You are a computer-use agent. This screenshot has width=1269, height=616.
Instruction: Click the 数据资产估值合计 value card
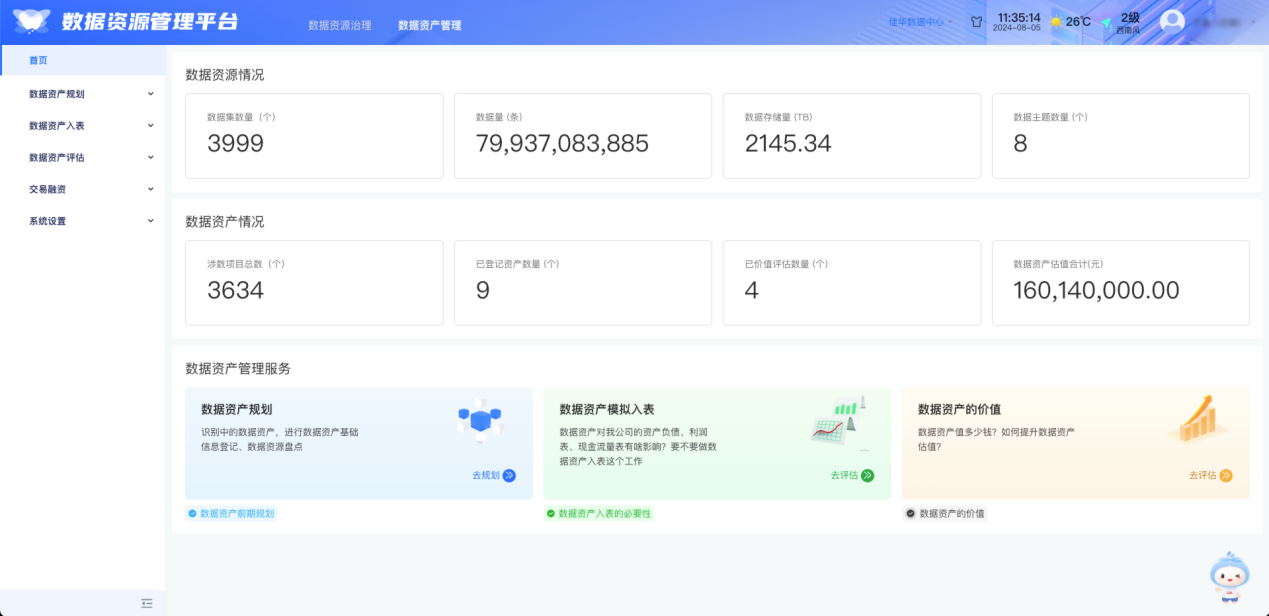coord(1120,282)
